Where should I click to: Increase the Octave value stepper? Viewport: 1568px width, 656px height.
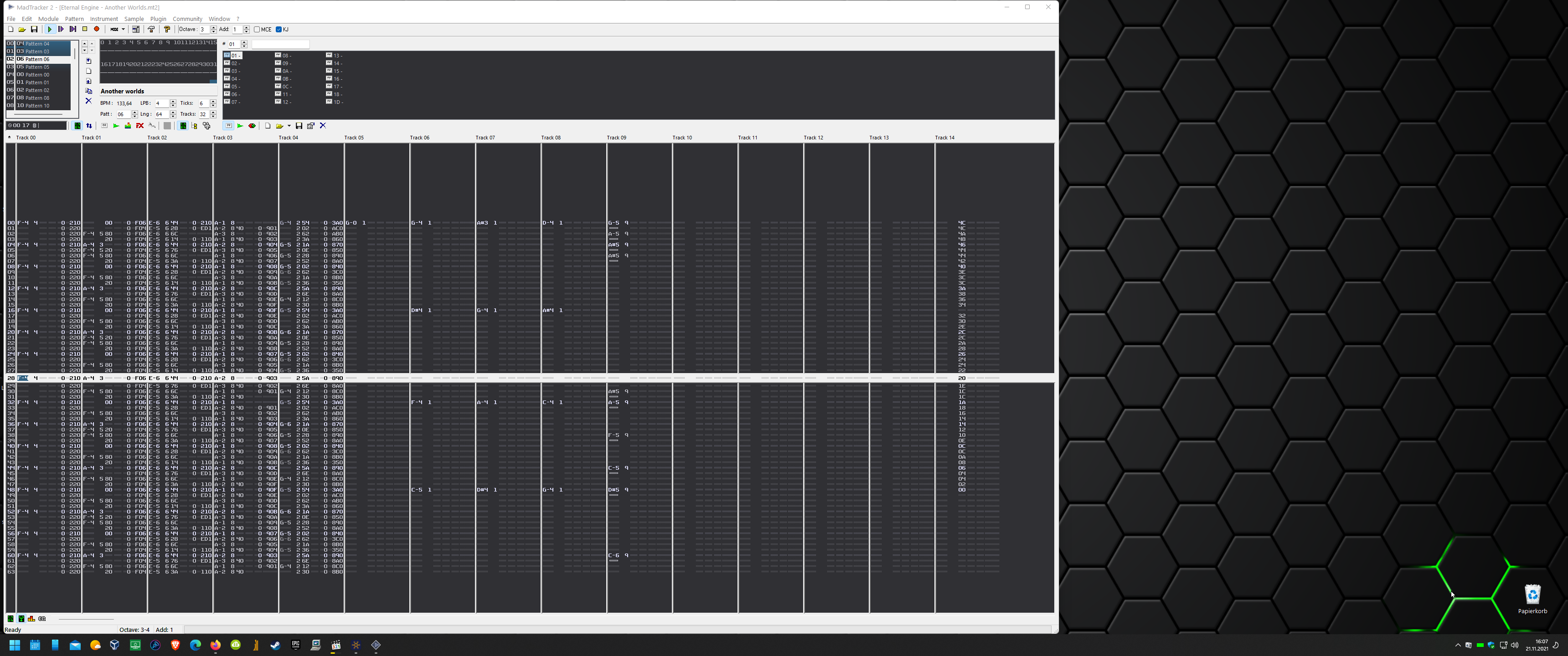214,27
